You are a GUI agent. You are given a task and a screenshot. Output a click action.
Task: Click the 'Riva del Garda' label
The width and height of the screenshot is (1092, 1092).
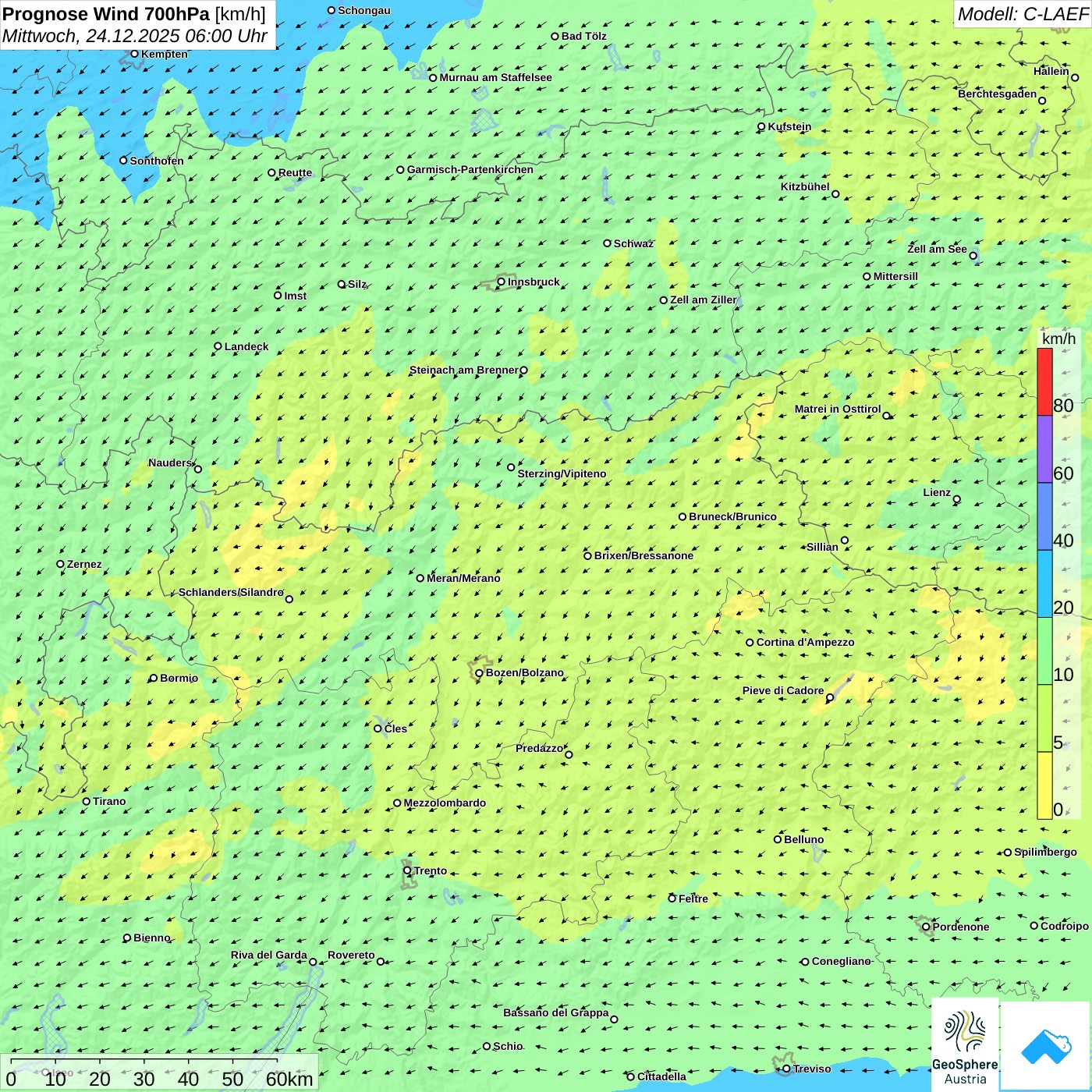pyautogui.click(x=269, y=955)
